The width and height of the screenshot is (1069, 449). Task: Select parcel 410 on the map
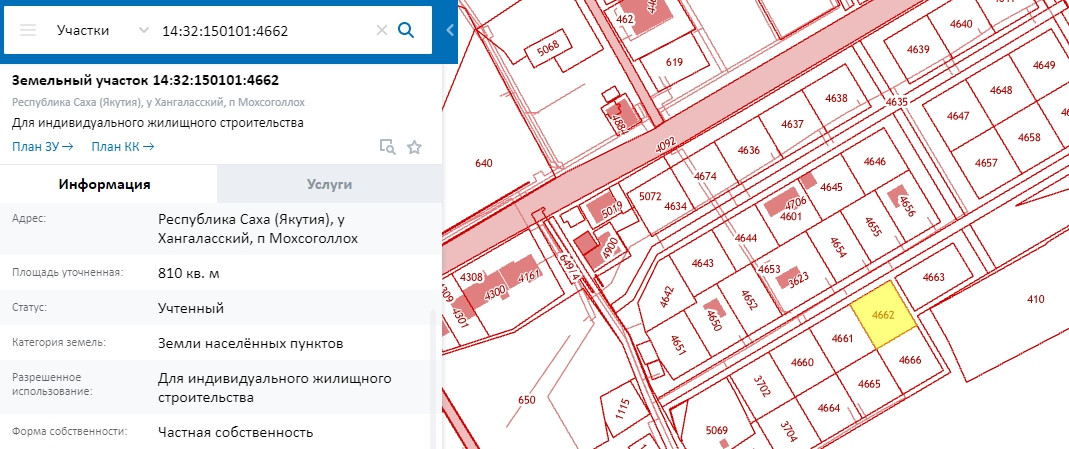point(1036,298)
